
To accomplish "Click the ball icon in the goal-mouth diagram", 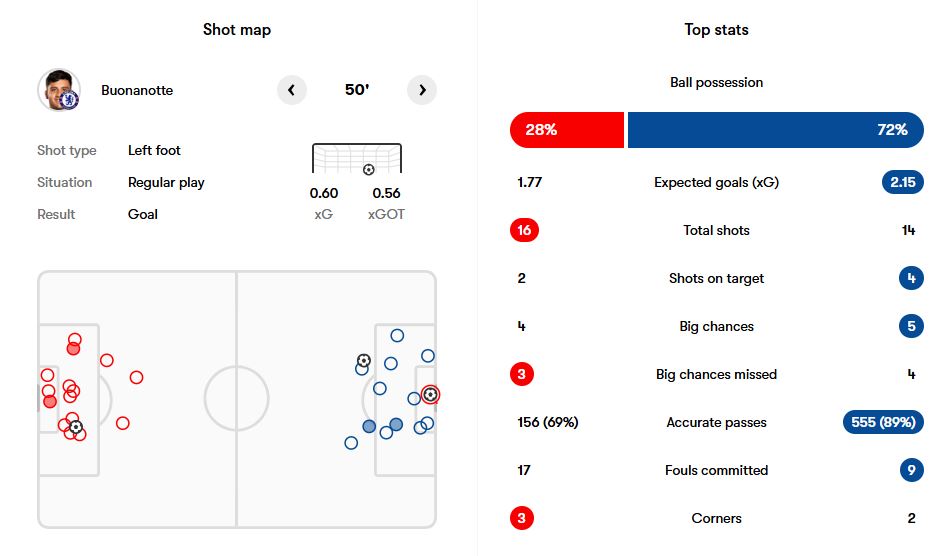I will point(368,170).
